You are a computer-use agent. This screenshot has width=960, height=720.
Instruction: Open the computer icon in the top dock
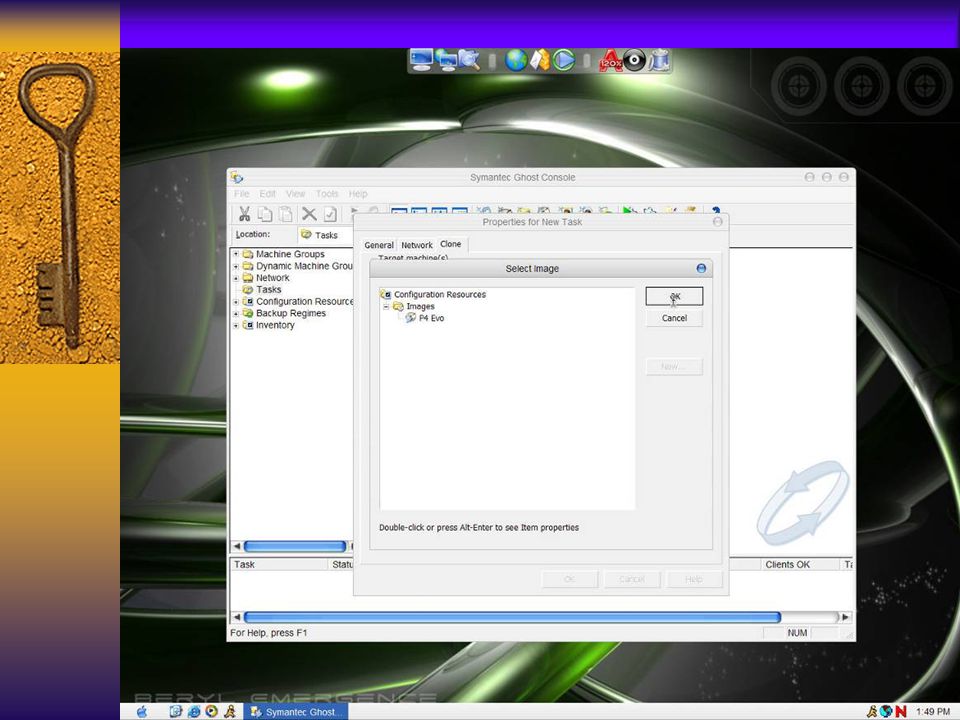coord(421,59)
